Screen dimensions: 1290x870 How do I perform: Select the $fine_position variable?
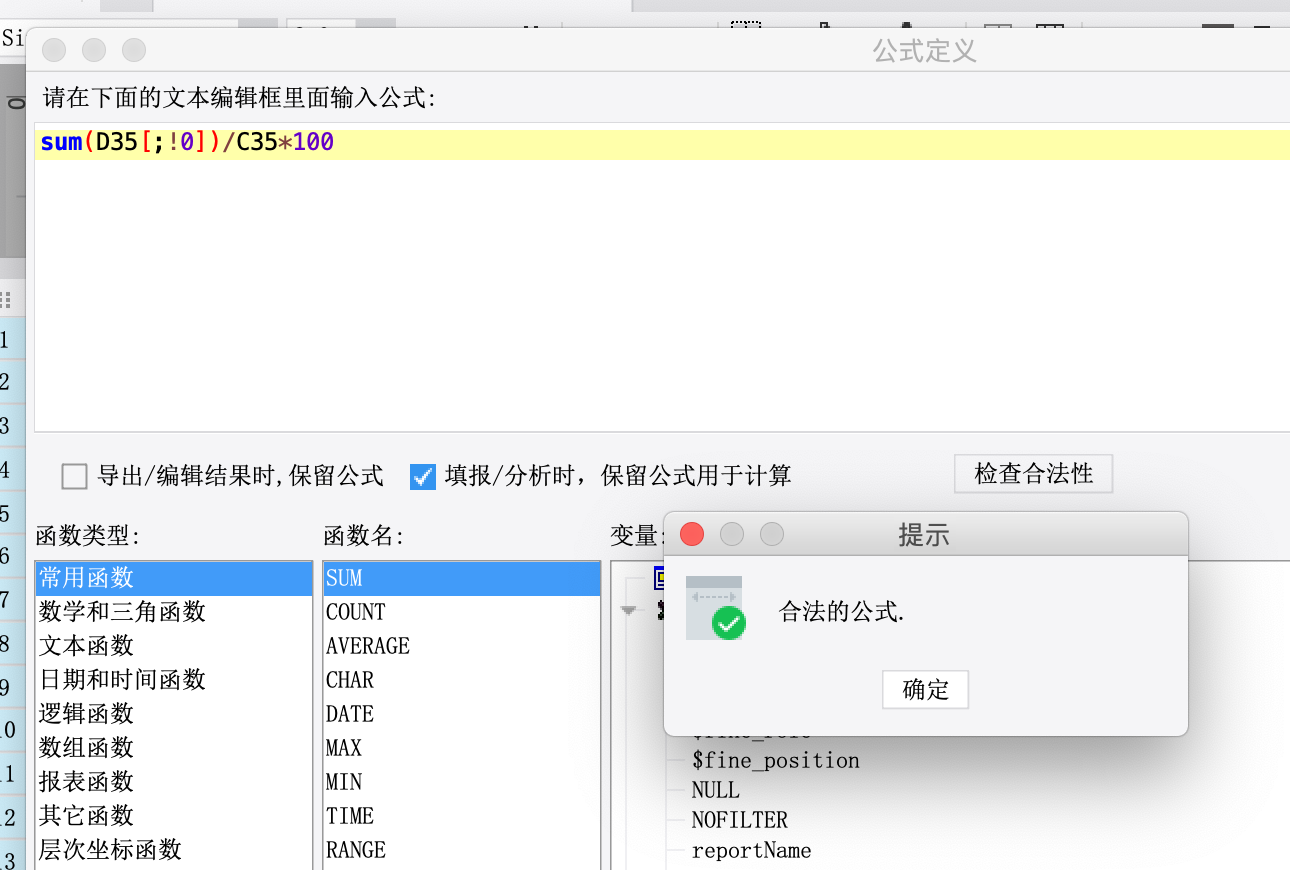point(775,761)
